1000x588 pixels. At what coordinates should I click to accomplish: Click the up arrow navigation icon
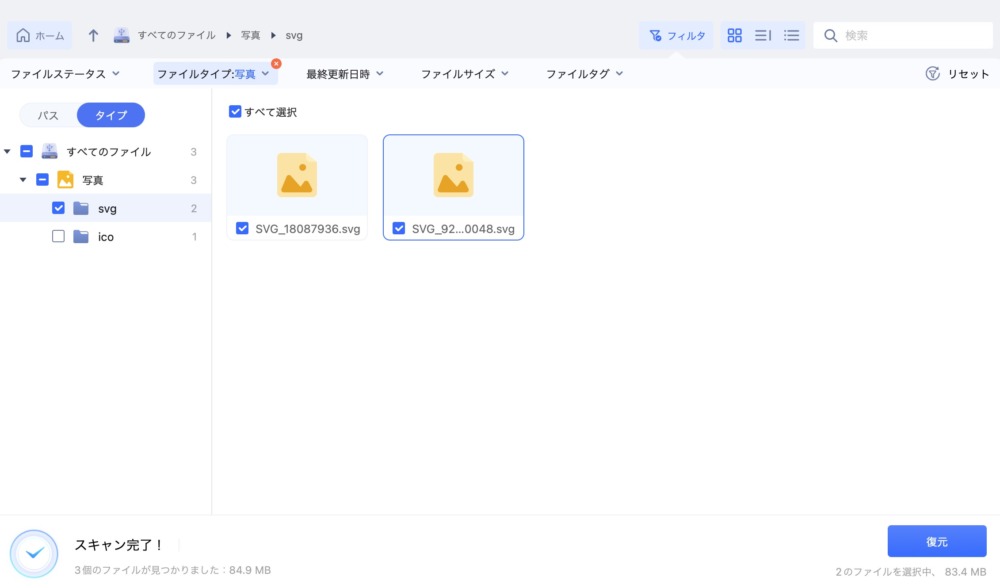[x=93, y=35]
